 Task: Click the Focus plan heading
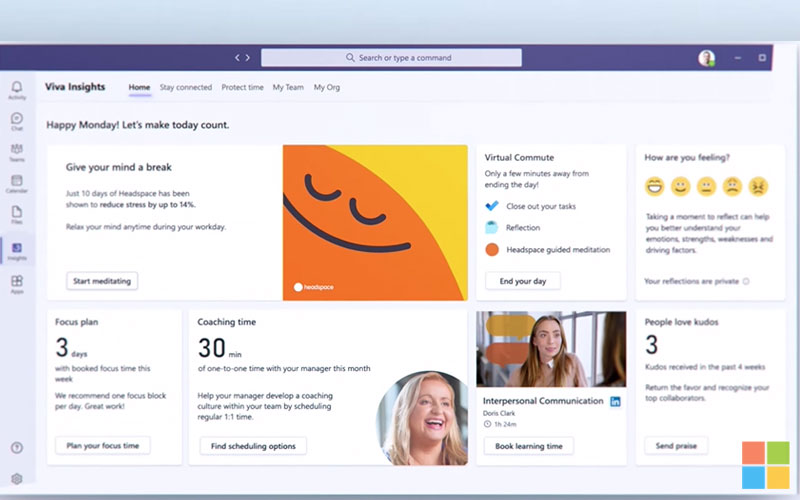(77, 322)
